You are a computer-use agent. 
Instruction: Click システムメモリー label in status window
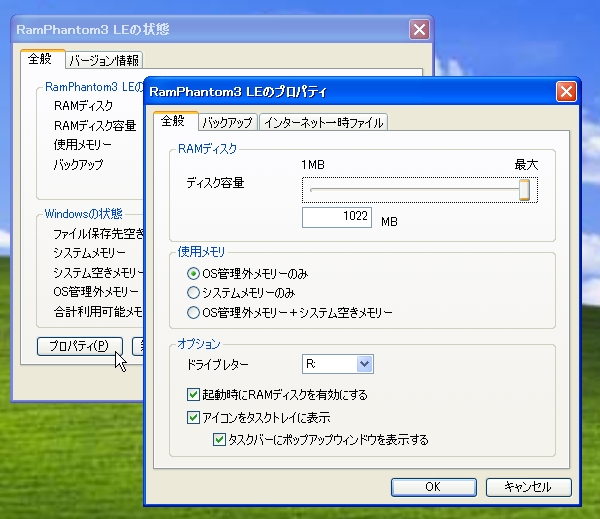[x=89, y=253]
